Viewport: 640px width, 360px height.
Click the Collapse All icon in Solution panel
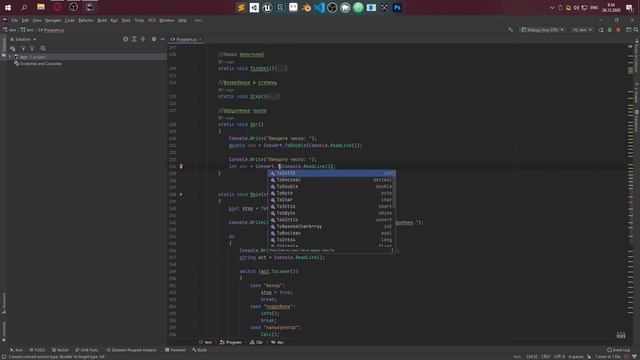[x=143, y=39]
